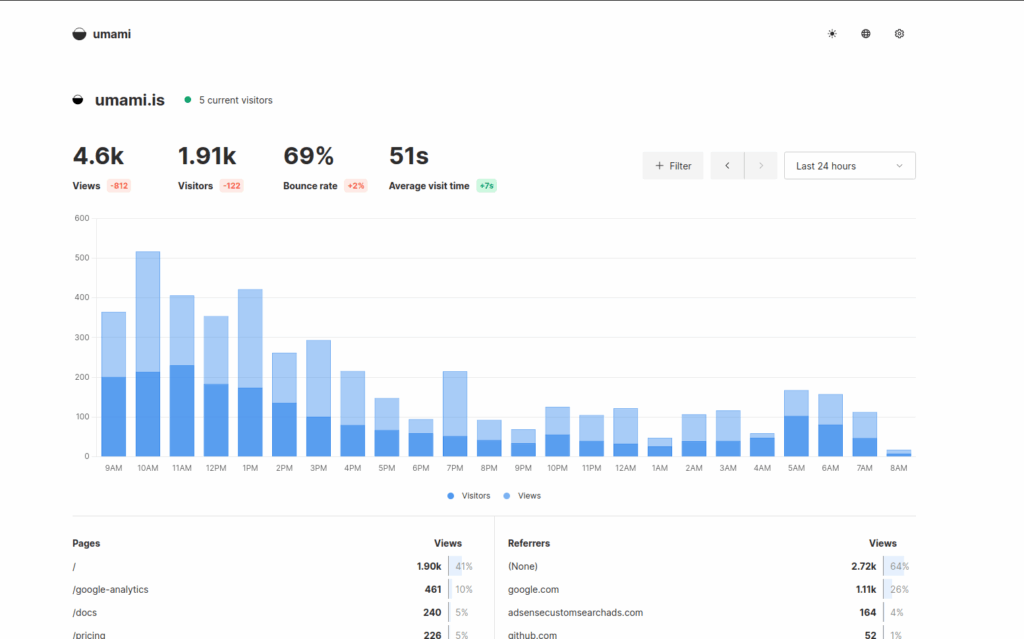Image resolution: width=1024 pixels, height=639 pixels.
Task: Go to previous period with left chevron
Action: [x=728, y=166]
